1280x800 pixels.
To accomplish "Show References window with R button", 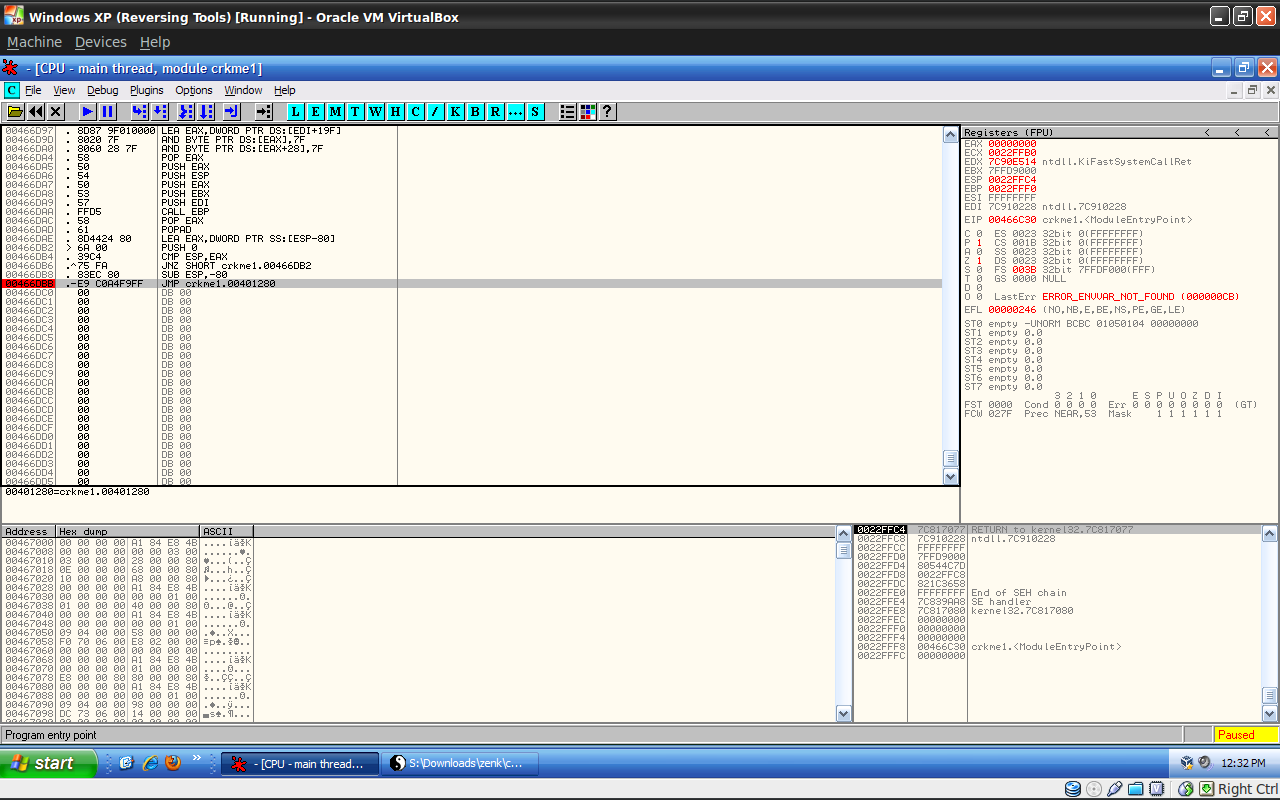I will (x=496, y=112).
